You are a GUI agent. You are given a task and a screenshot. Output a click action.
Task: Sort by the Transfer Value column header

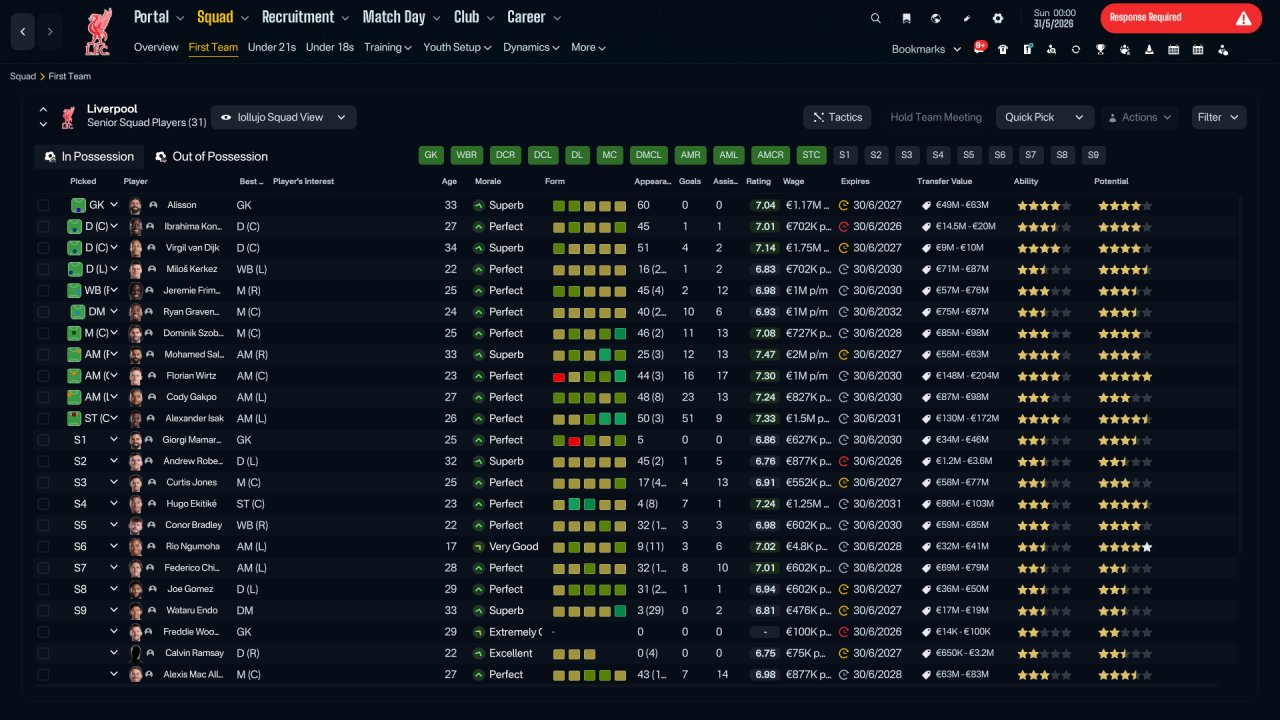(x=944, y=182)
